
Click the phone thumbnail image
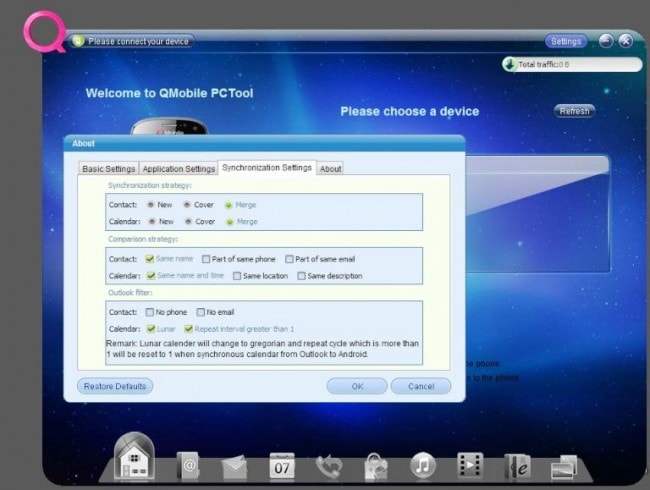pyautogui.click(x=169, y=126)
